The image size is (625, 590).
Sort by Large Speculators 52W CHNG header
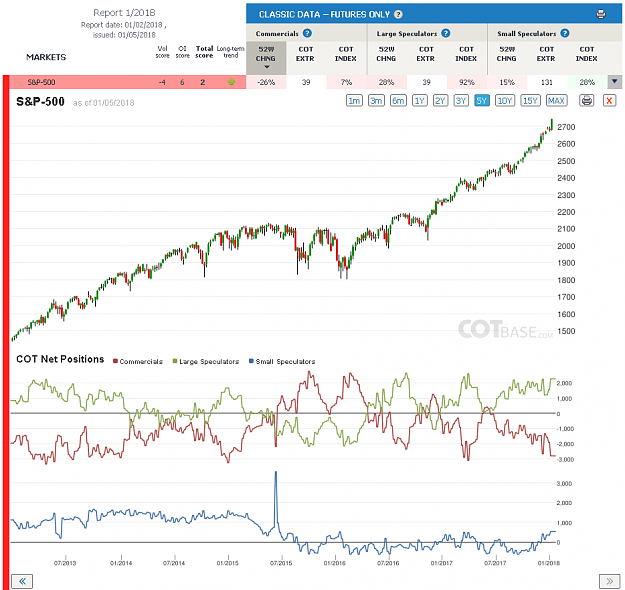click(387, 54)
